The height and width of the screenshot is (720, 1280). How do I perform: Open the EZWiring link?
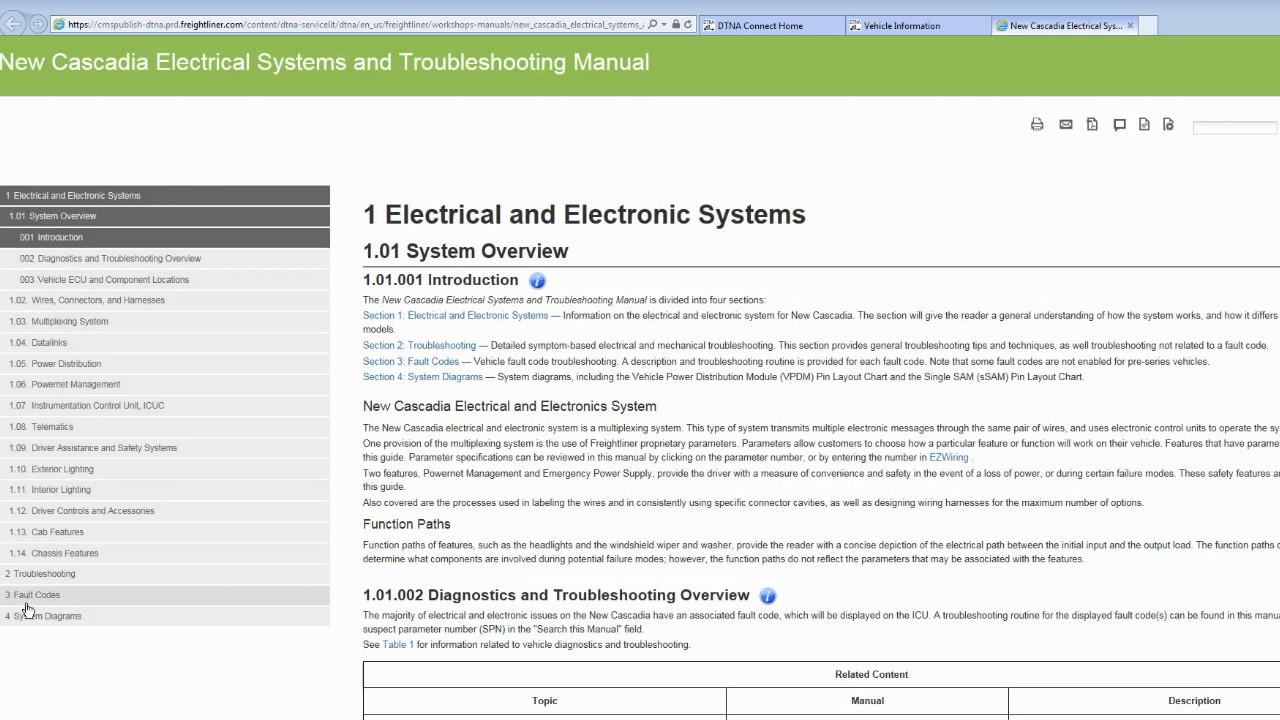[949, 458]
